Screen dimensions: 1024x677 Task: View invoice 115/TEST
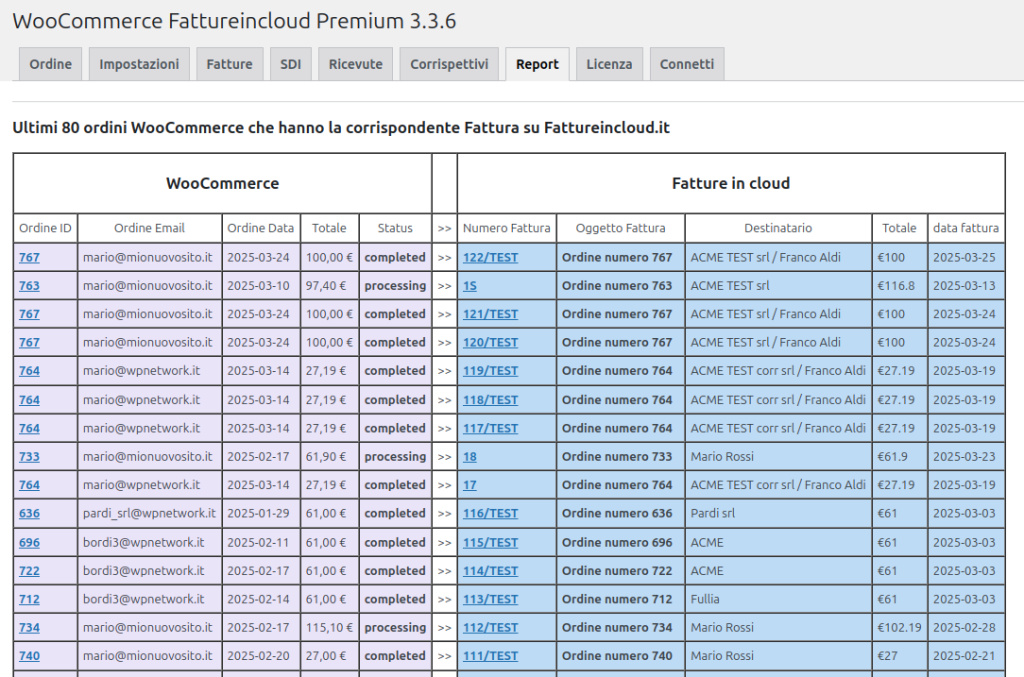(x=490, y=543)
